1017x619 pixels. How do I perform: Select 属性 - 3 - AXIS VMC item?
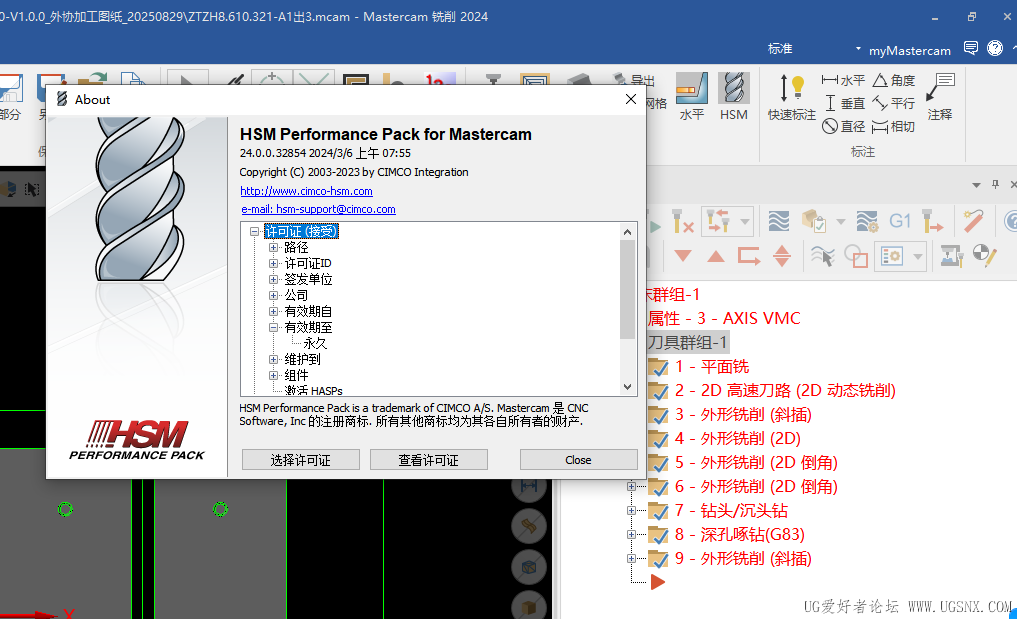point(724,318)
